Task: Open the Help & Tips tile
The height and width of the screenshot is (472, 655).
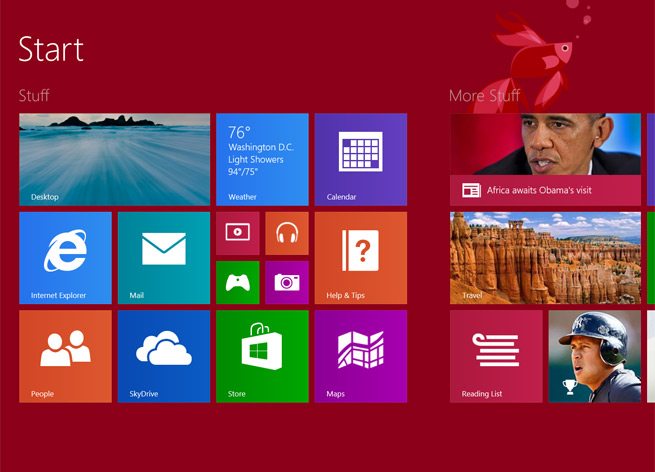Action: point(361,258)
